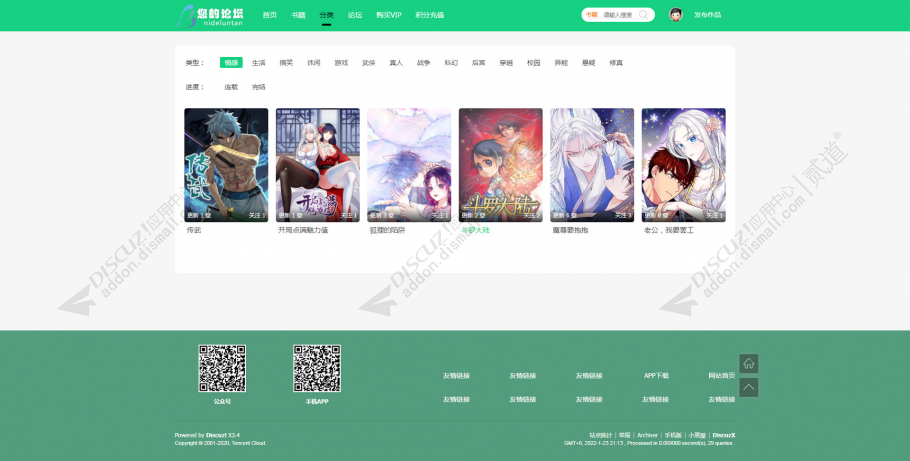Select the 异能 type filter

tap(561, 63)
